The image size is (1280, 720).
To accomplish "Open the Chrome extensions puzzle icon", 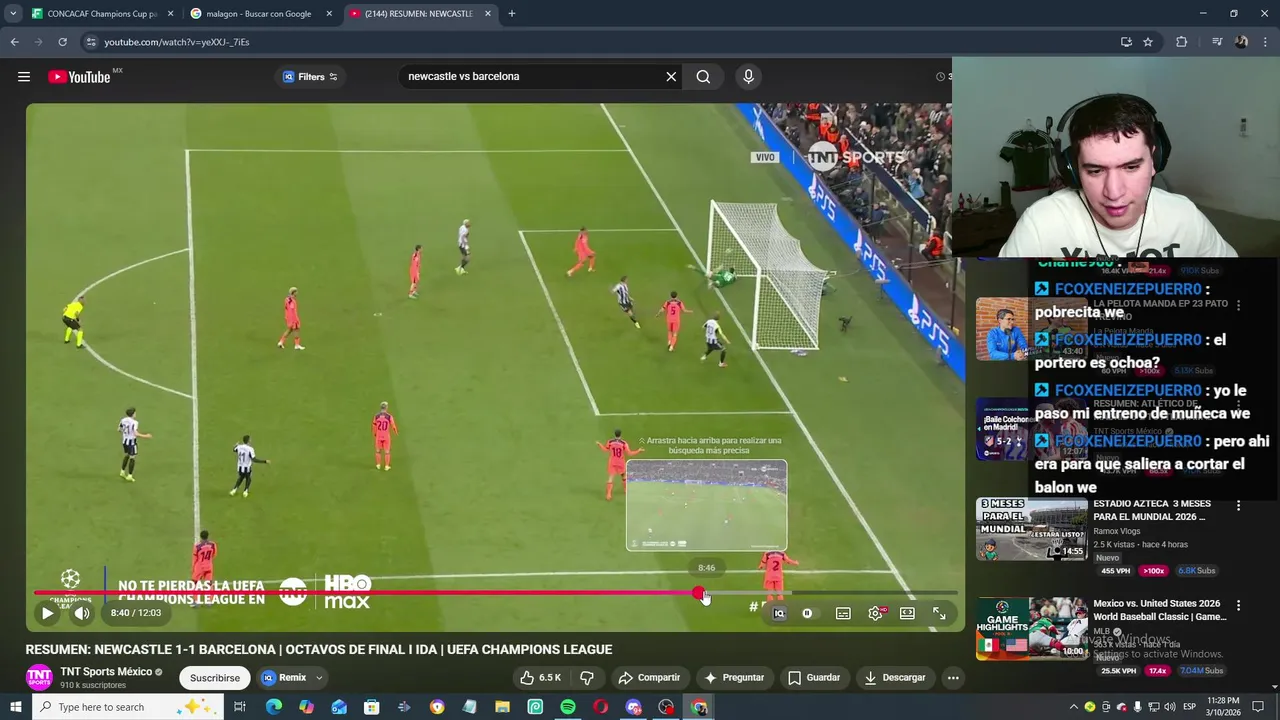I will click(1181, 42).
